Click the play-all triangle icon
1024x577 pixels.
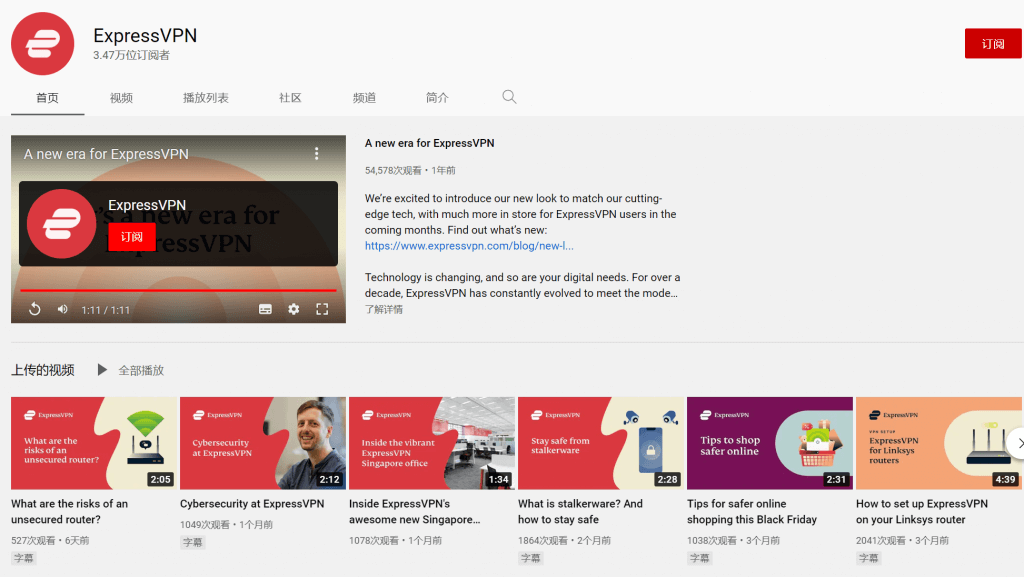[x=102, y=370]
